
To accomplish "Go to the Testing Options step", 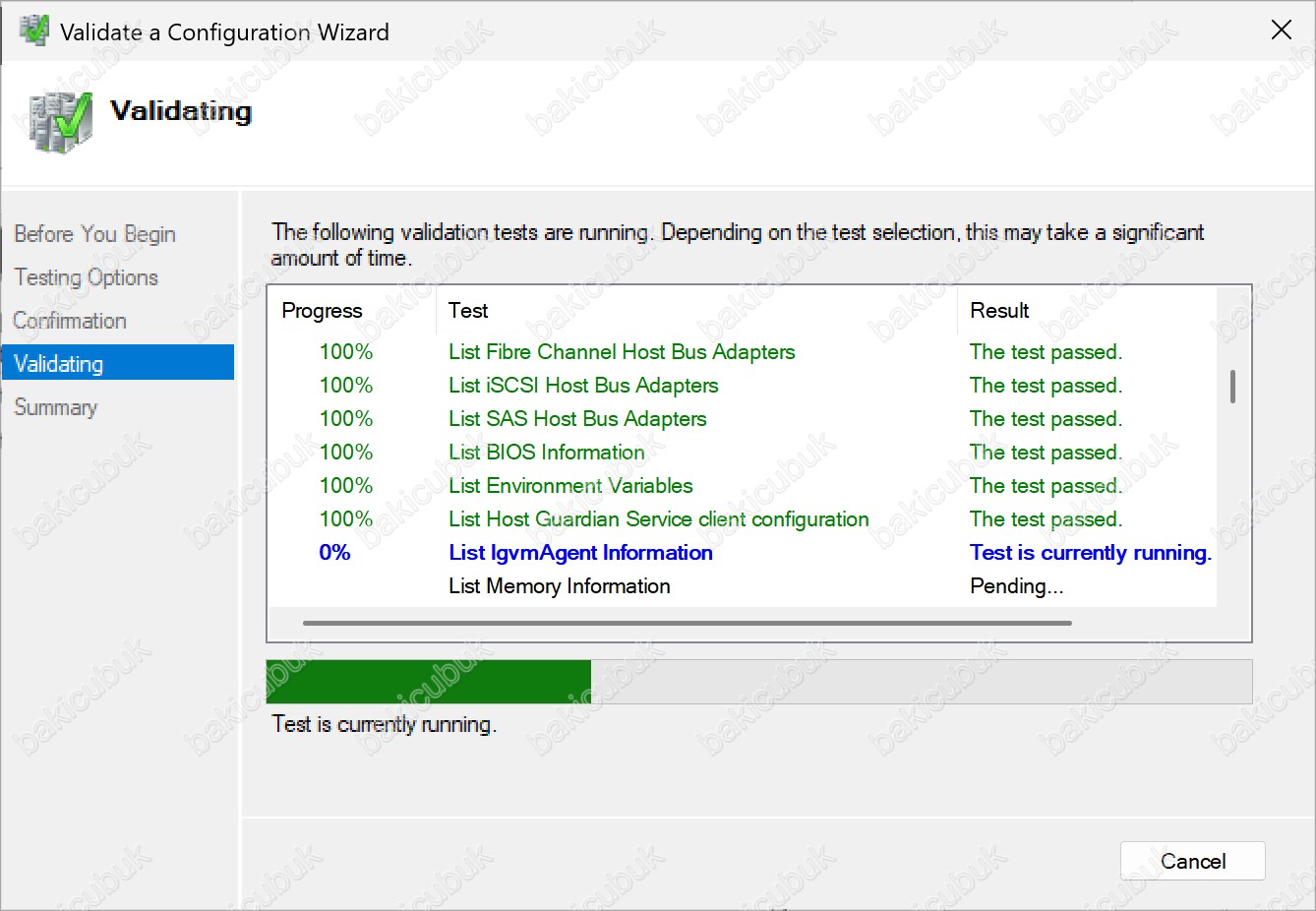I will 86,277.
